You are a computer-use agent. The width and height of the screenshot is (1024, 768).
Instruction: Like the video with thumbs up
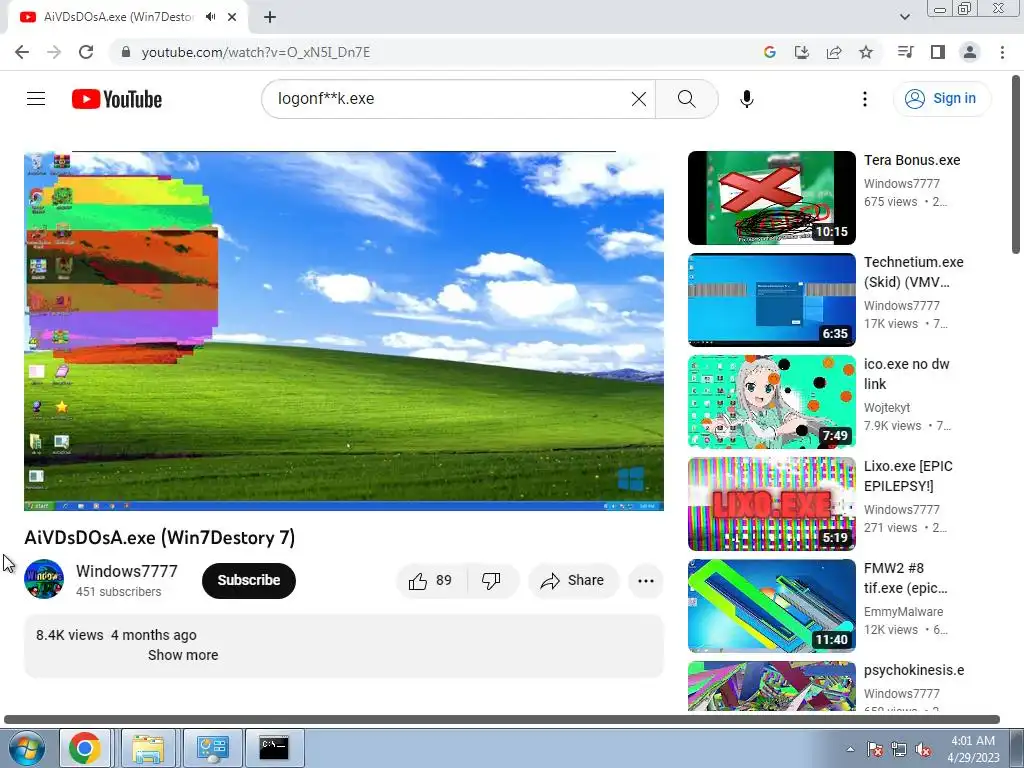pos(431,581)
